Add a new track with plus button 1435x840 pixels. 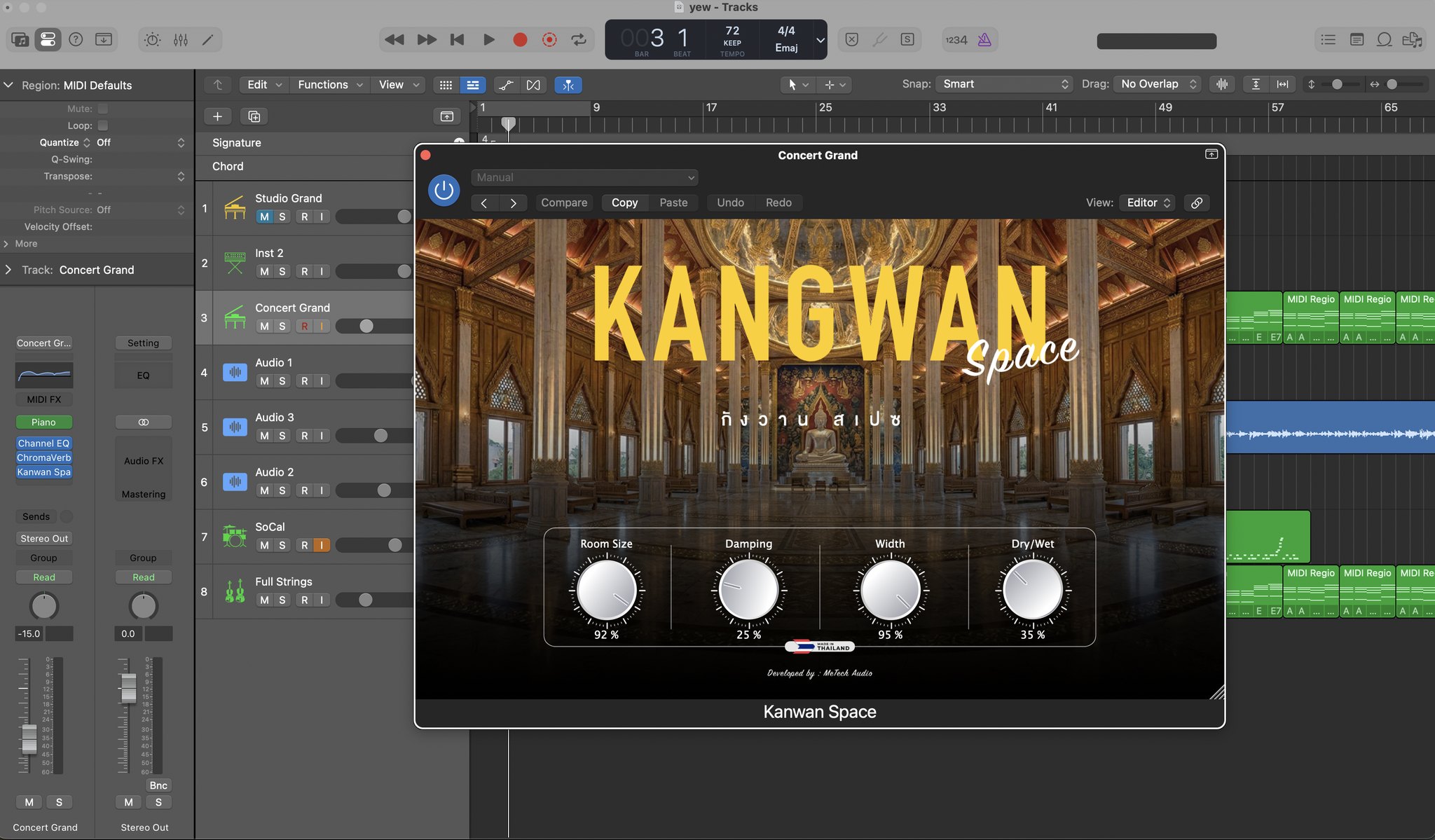pos(217,116)
